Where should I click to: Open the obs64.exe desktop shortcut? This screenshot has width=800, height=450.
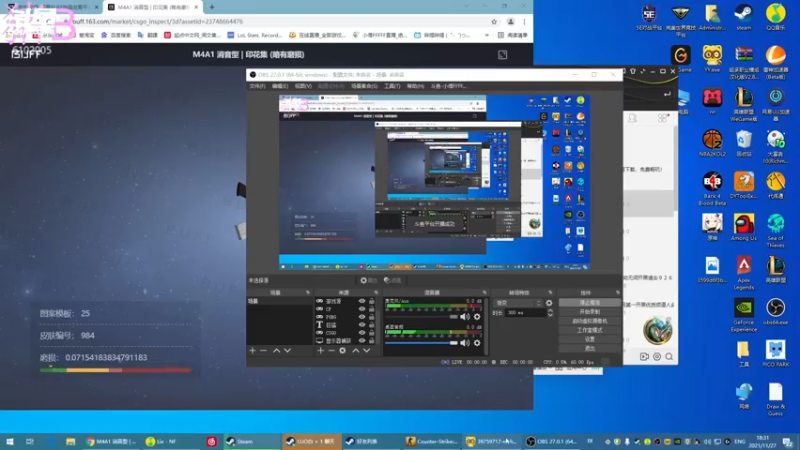(x=776, y=312)
